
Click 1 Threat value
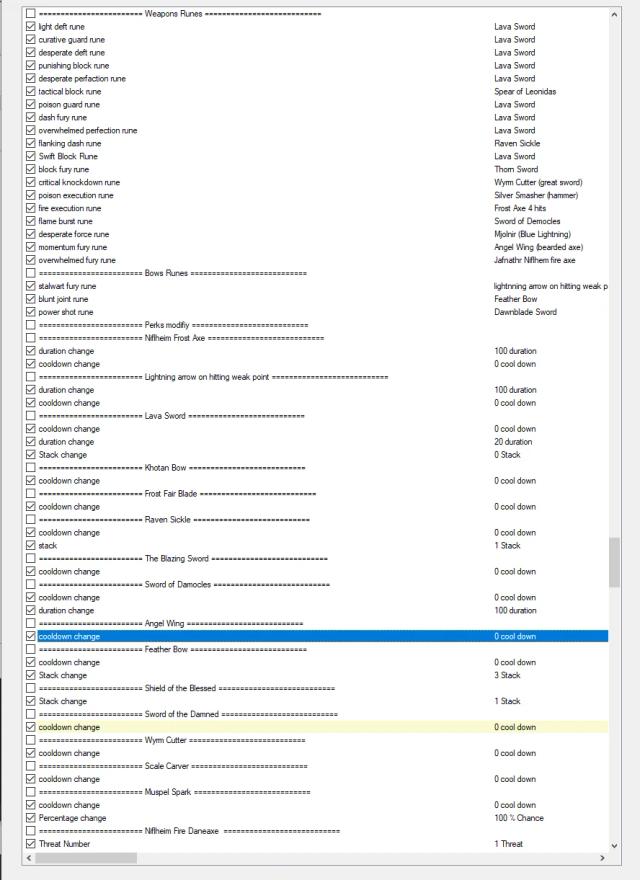[x=508, y=844]
